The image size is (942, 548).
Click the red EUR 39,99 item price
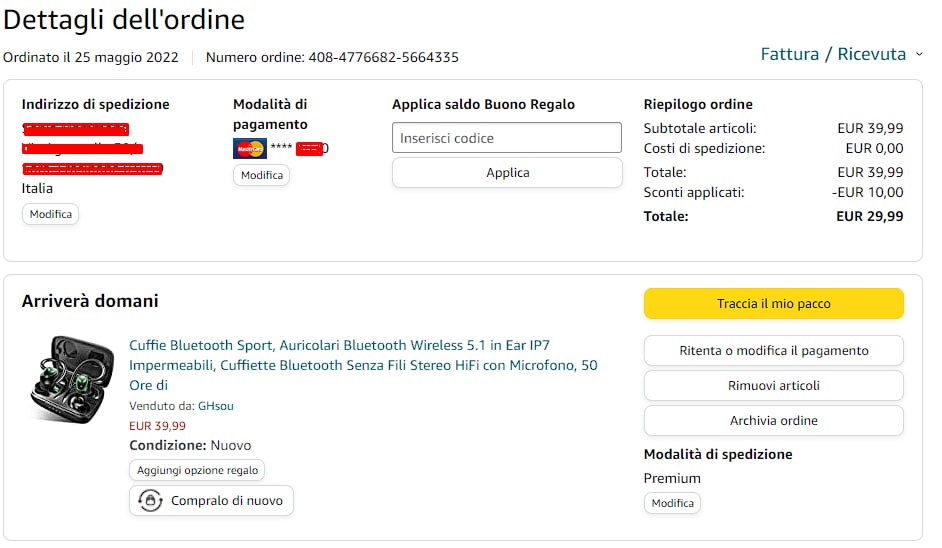[157, 426]
